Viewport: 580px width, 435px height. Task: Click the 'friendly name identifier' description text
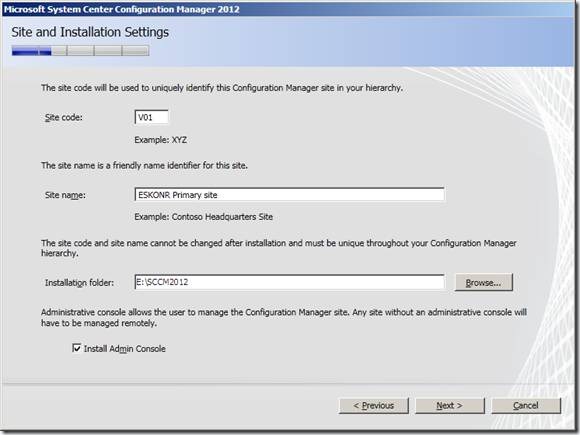click(144, 165)
